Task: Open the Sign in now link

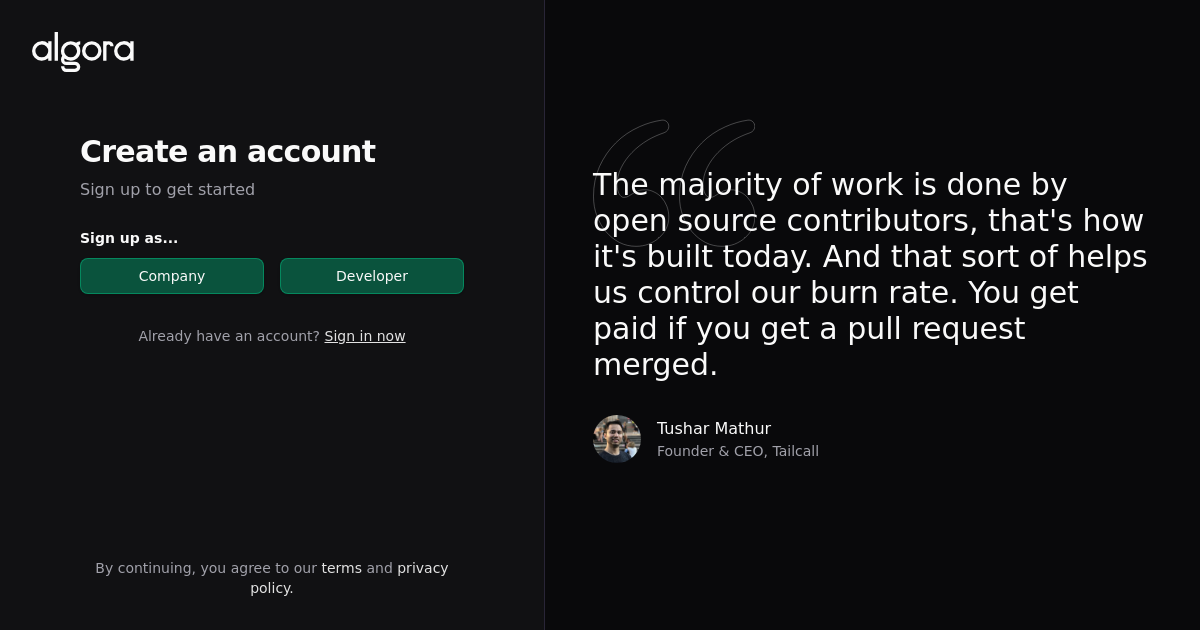Action: (x=365, y=336)
